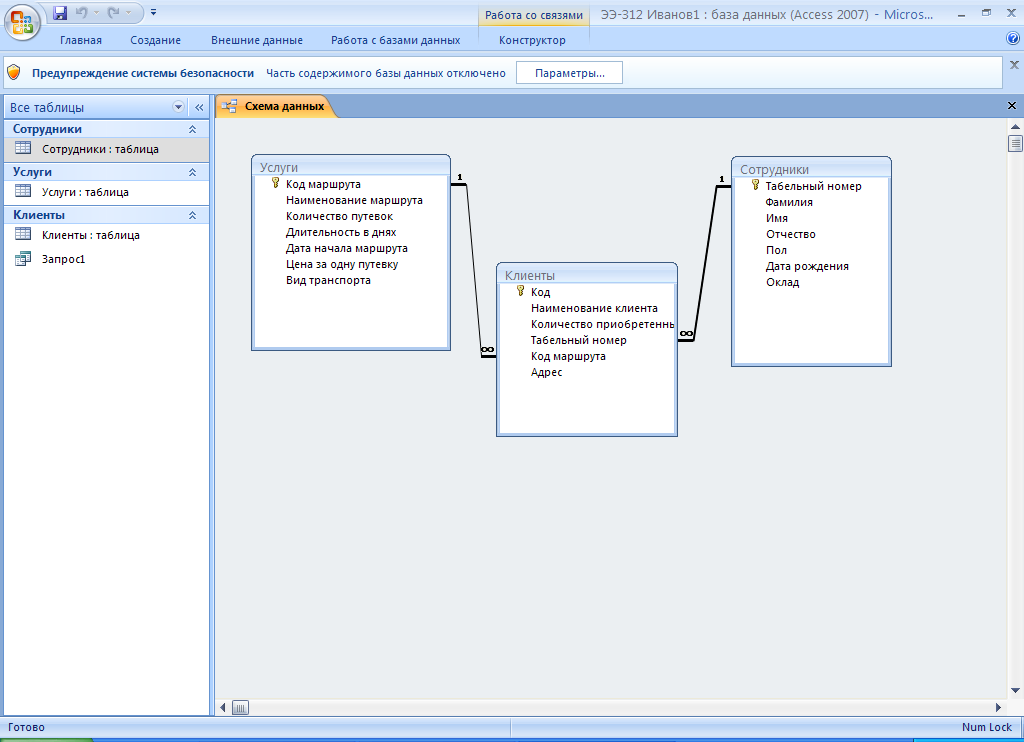Open the Работа с базами данных tab
This screenshot has width=1024, height=742.
(396, 40)
